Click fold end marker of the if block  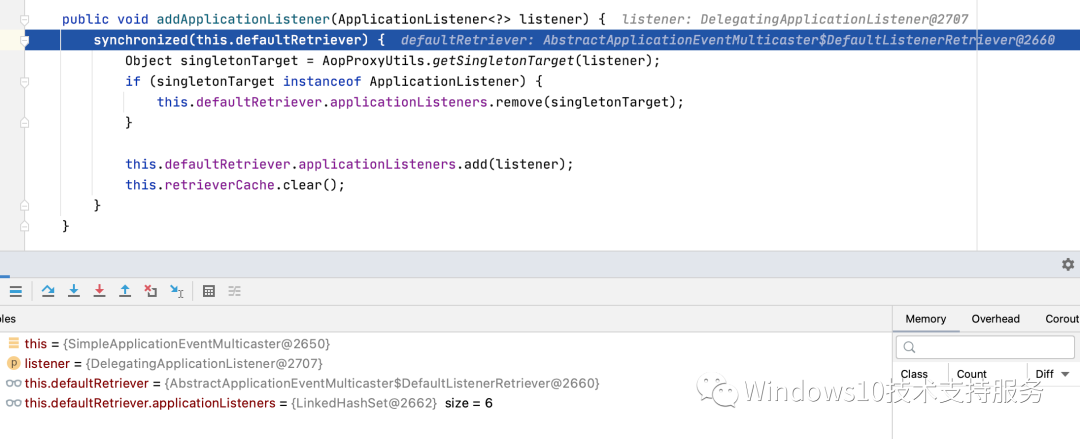(x=25, y=123)
